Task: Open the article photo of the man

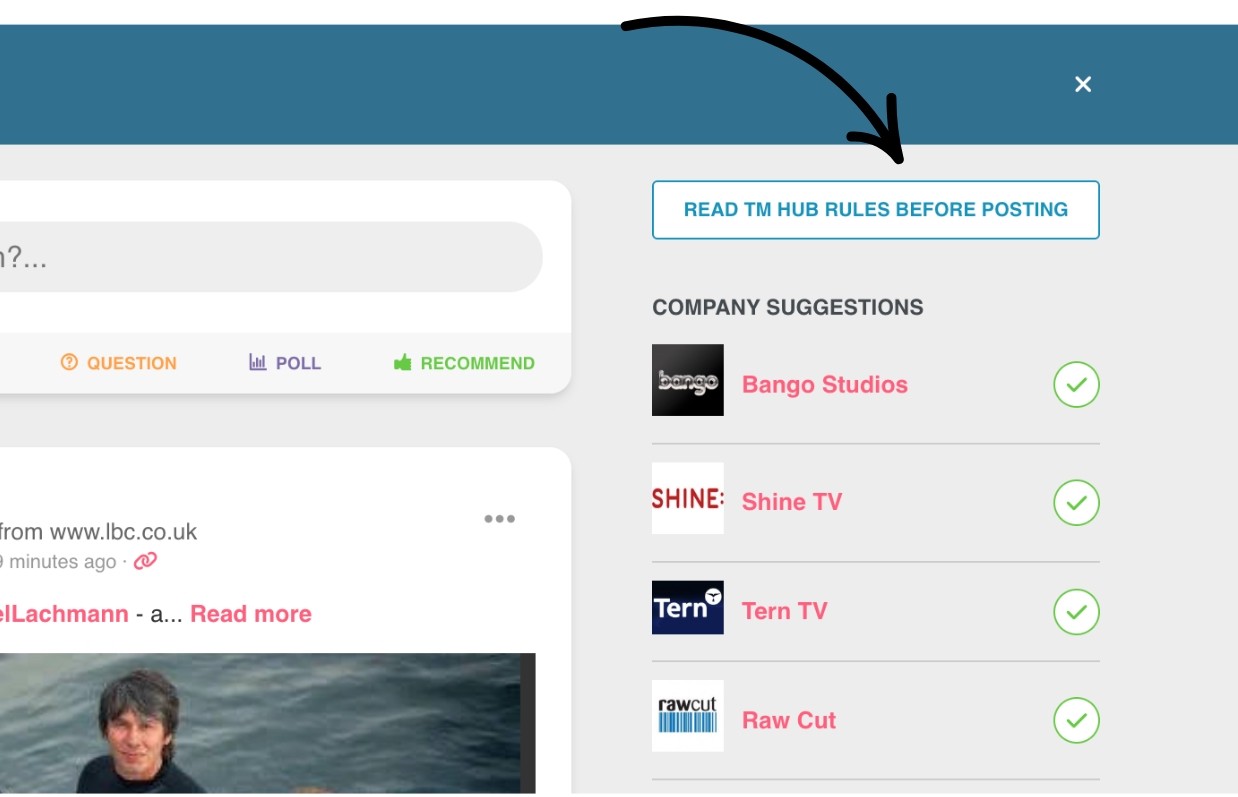Action: point(267,723)
